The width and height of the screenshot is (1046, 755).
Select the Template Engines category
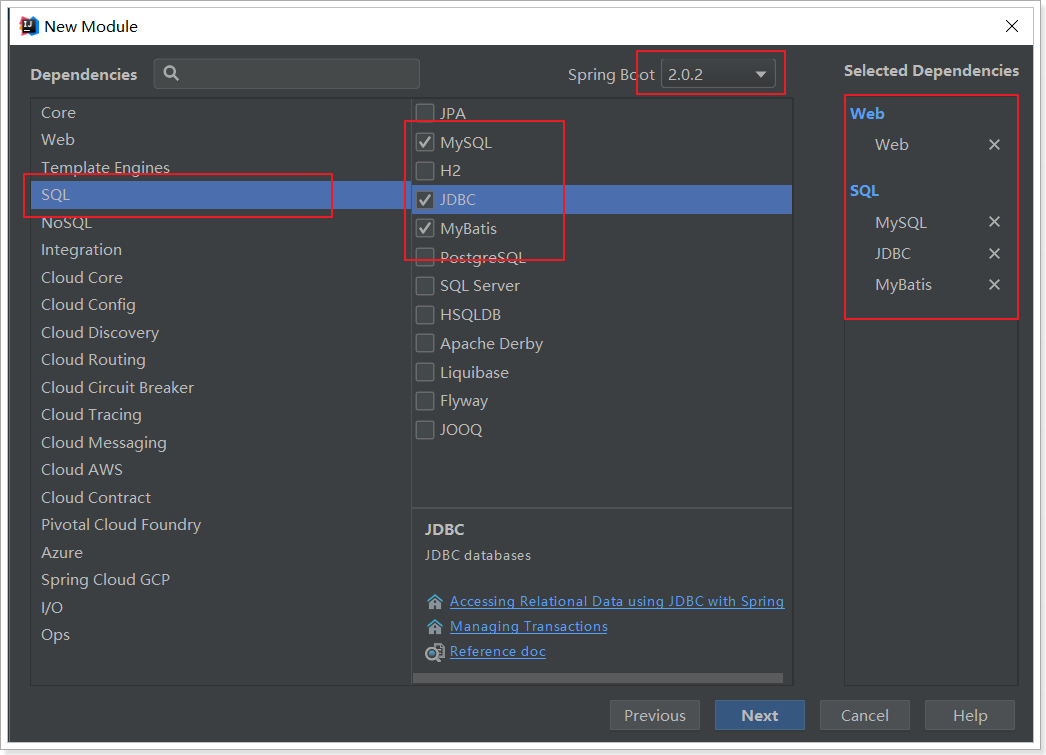tap(221, 167)
